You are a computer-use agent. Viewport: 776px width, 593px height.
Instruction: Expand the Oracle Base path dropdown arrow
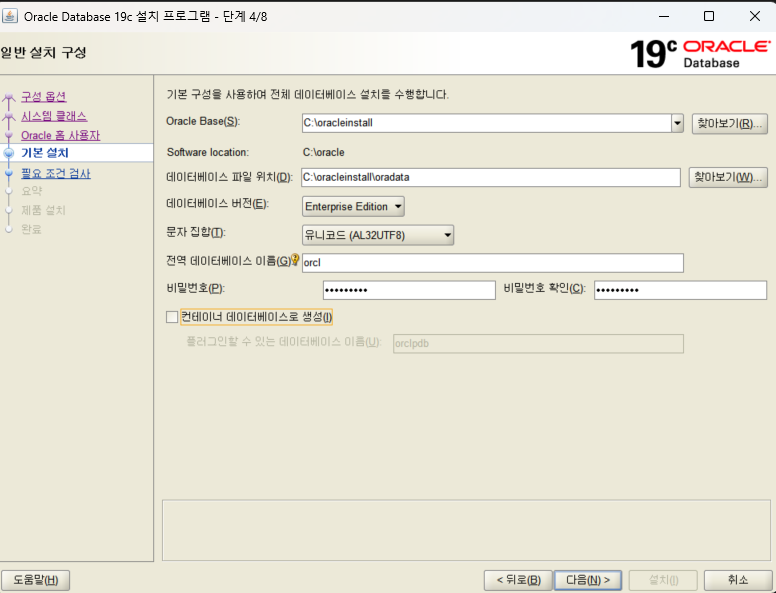tap(678, 123)
